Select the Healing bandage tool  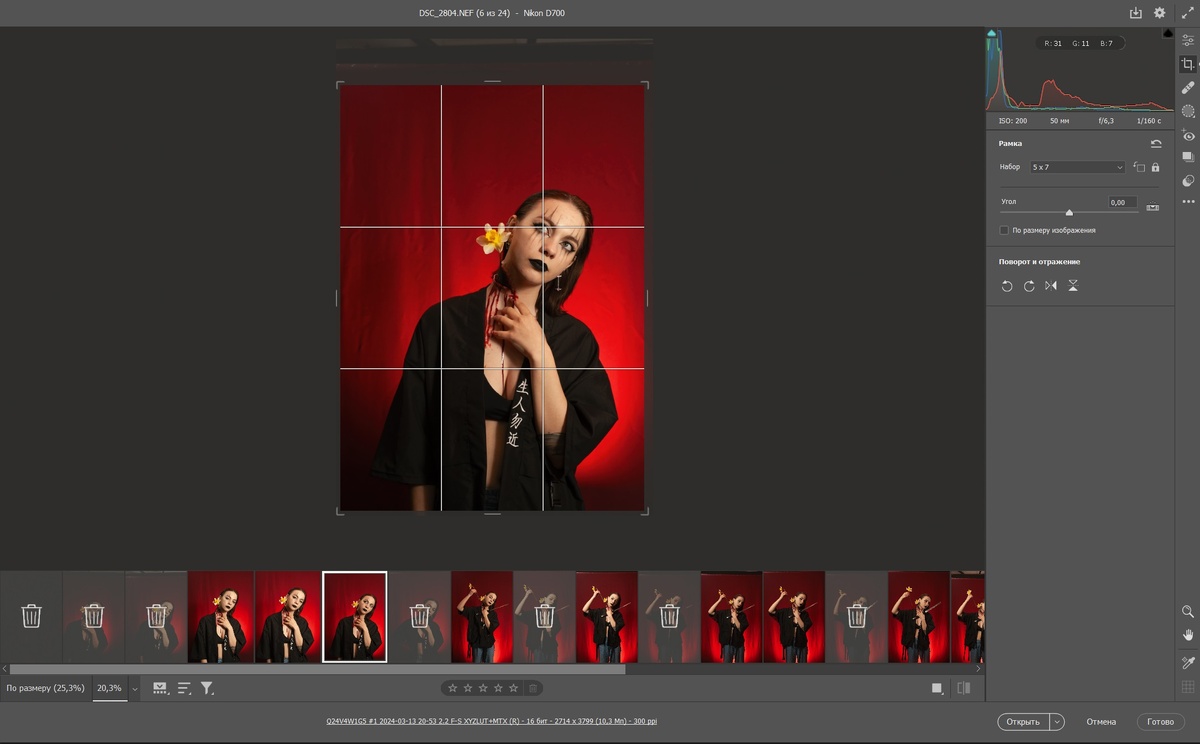[1188, 88]
